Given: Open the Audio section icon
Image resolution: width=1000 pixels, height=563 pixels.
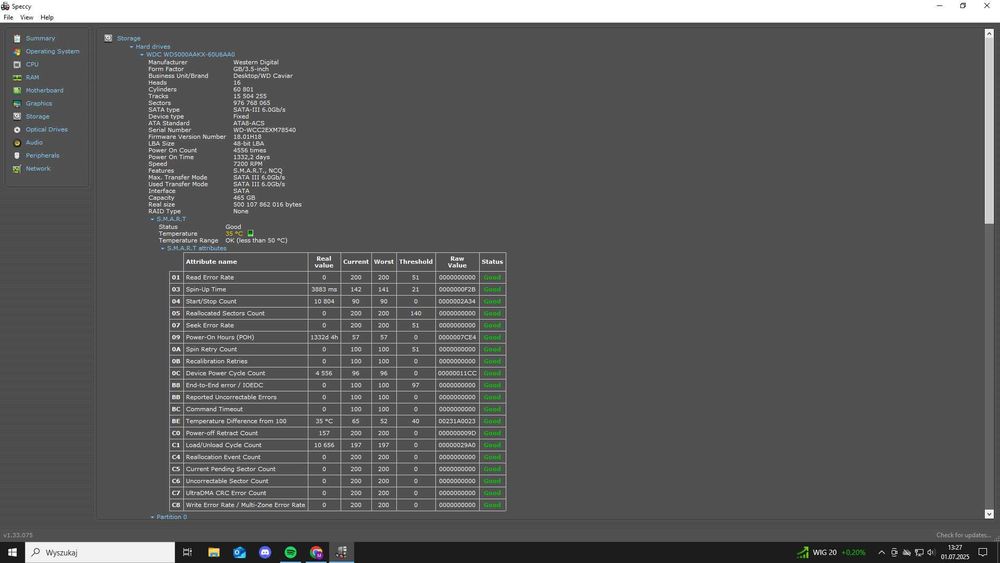Looking at the screenshot, I should click(17, 143).
